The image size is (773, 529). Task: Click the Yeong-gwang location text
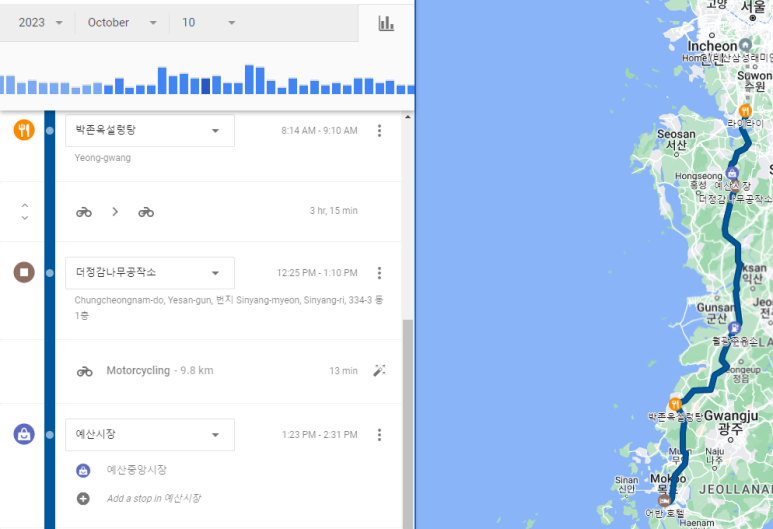pyautogui.click(x=103, y=158)
